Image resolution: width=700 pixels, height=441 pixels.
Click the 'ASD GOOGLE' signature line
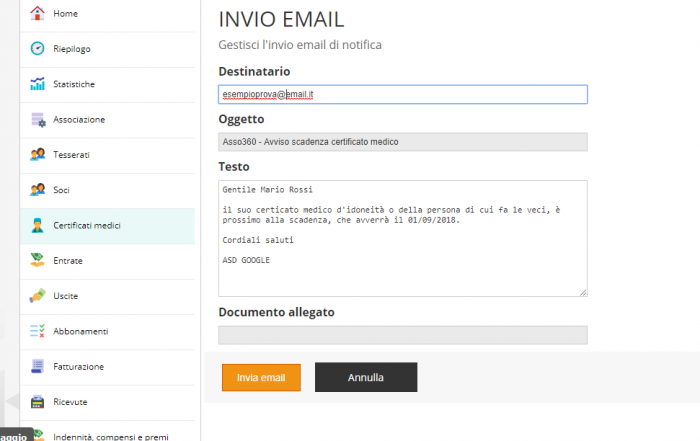pyautogui.click(x=246, y=260)
